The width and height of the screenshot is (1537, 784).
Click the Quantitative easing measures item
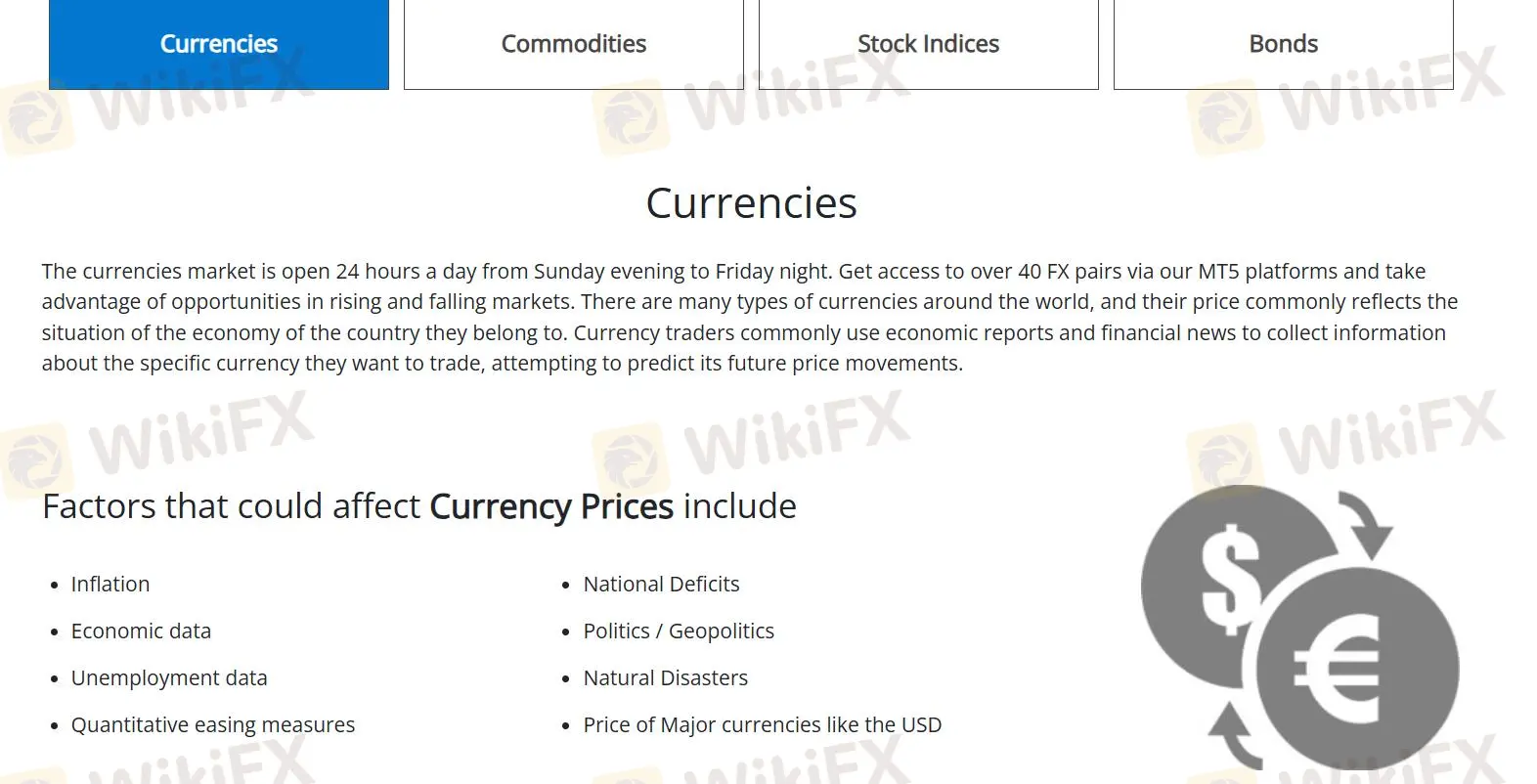click(213, 725)
